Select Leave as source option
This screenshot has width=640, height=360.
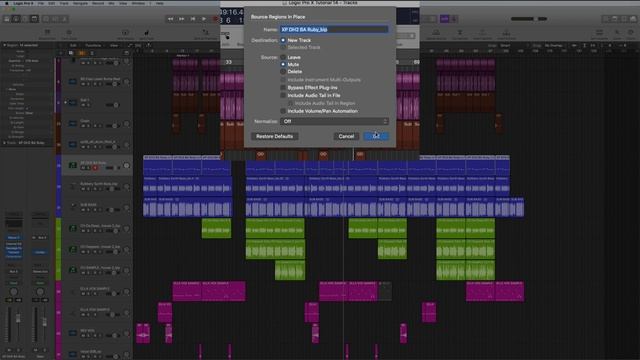tap(283, 57)
